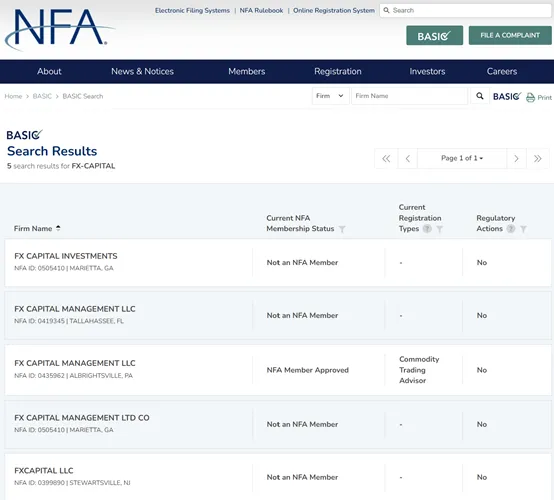Click the Print icon
The width and height of the screenshot is (554, 500).
coord(530,97)
